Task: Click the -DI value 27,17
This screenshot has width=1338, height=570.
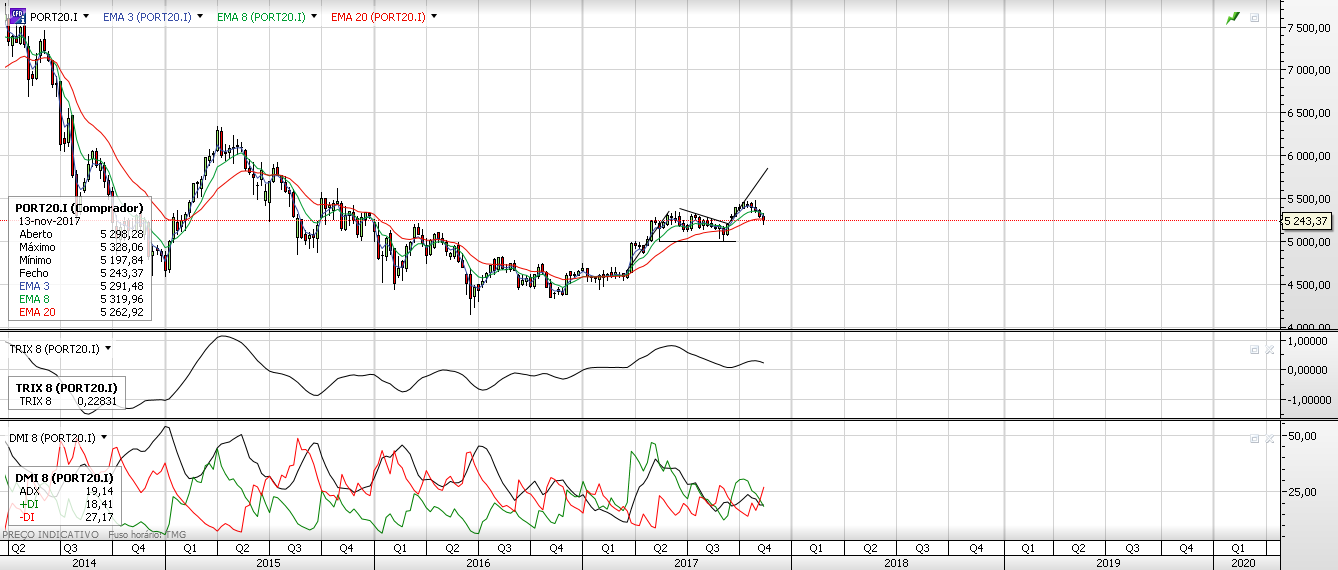Action: [x=100, y=517]
